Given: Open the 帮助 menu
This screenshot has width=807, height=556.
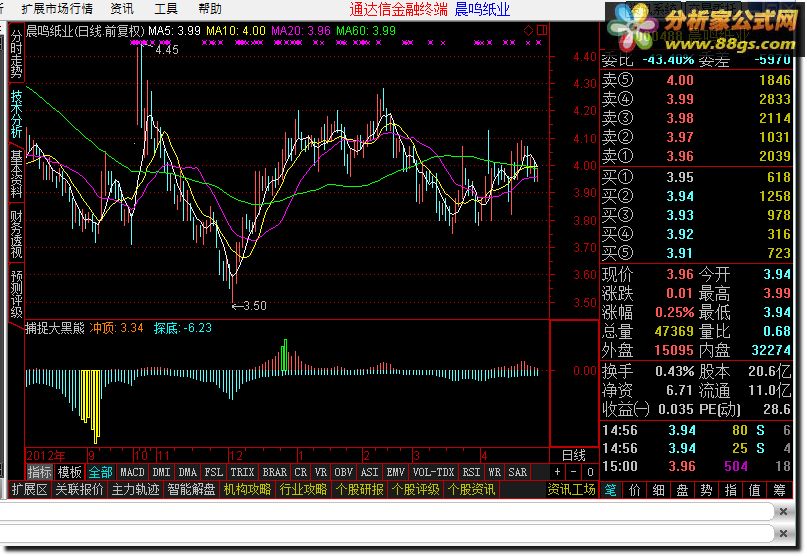Looking at the screenshot, I should coord(209,9).
